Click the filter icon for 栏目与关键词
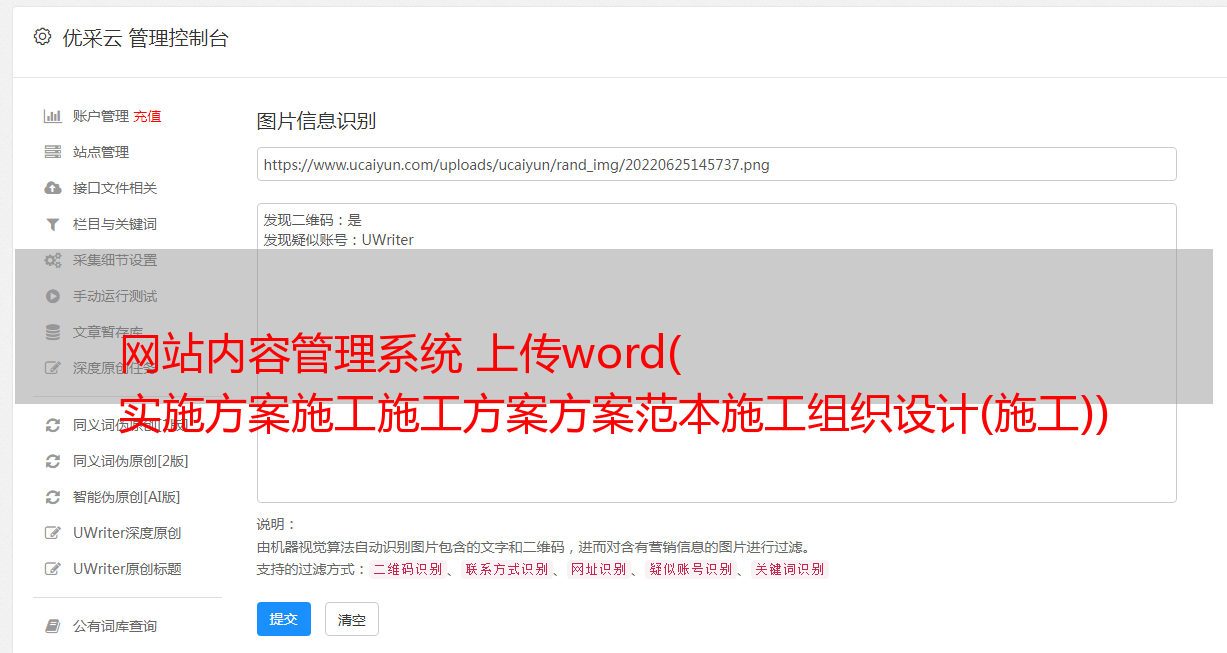The image size is (1227, 653). pyautogui.click(x=53, y=224)
